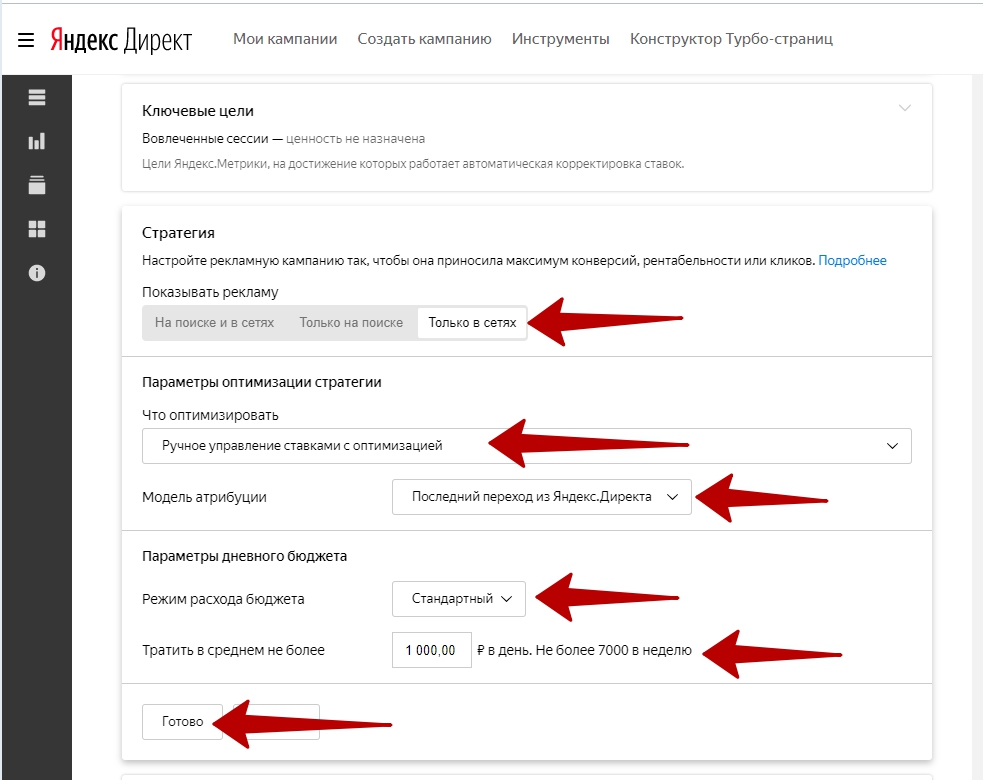The image size is (983, 780).
Task: Open the bar chart statistics sidebar icon
Action: coord(37,141)
